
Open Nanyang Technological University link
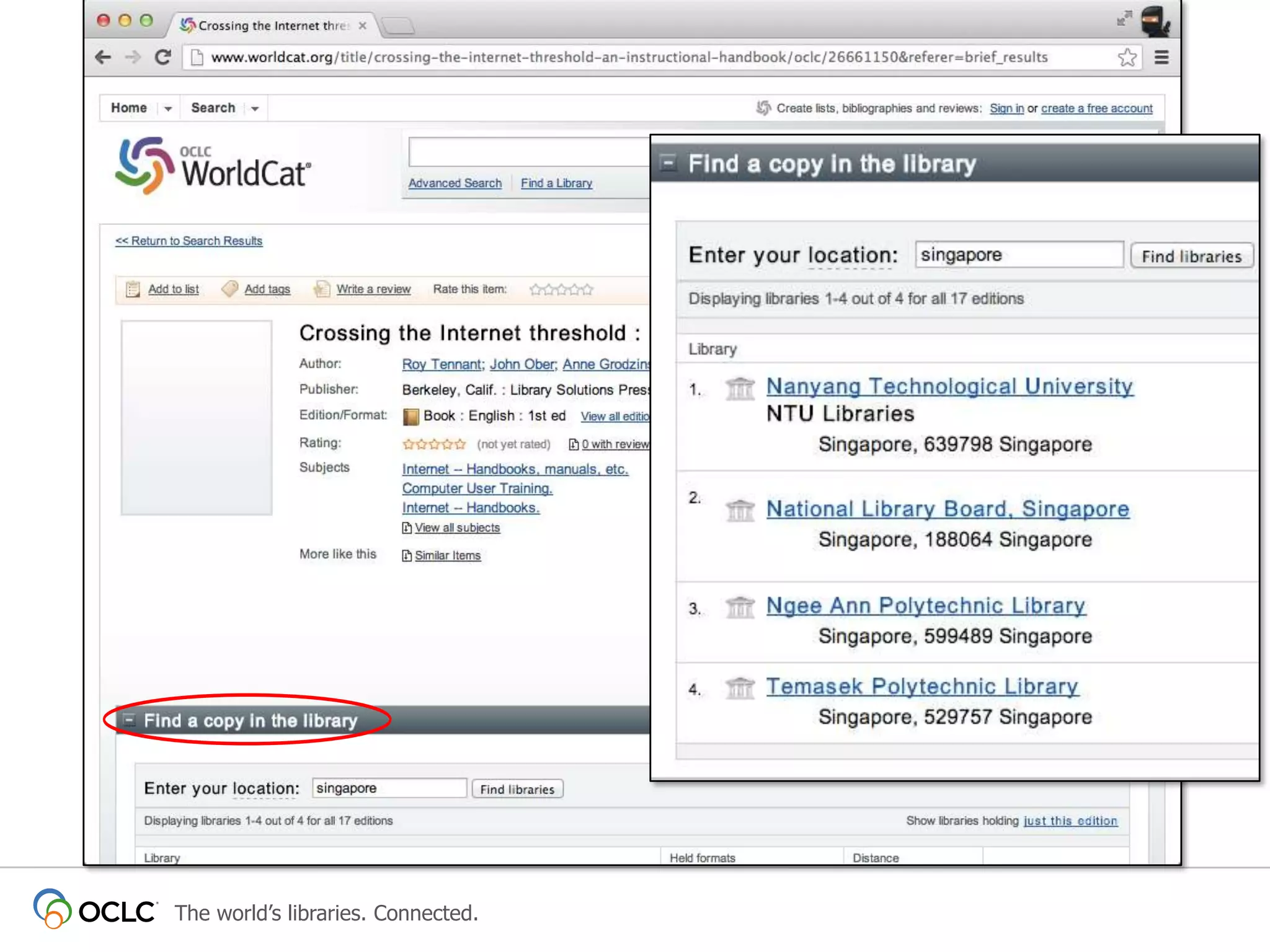pyautogui.click(x=950, y=387)
